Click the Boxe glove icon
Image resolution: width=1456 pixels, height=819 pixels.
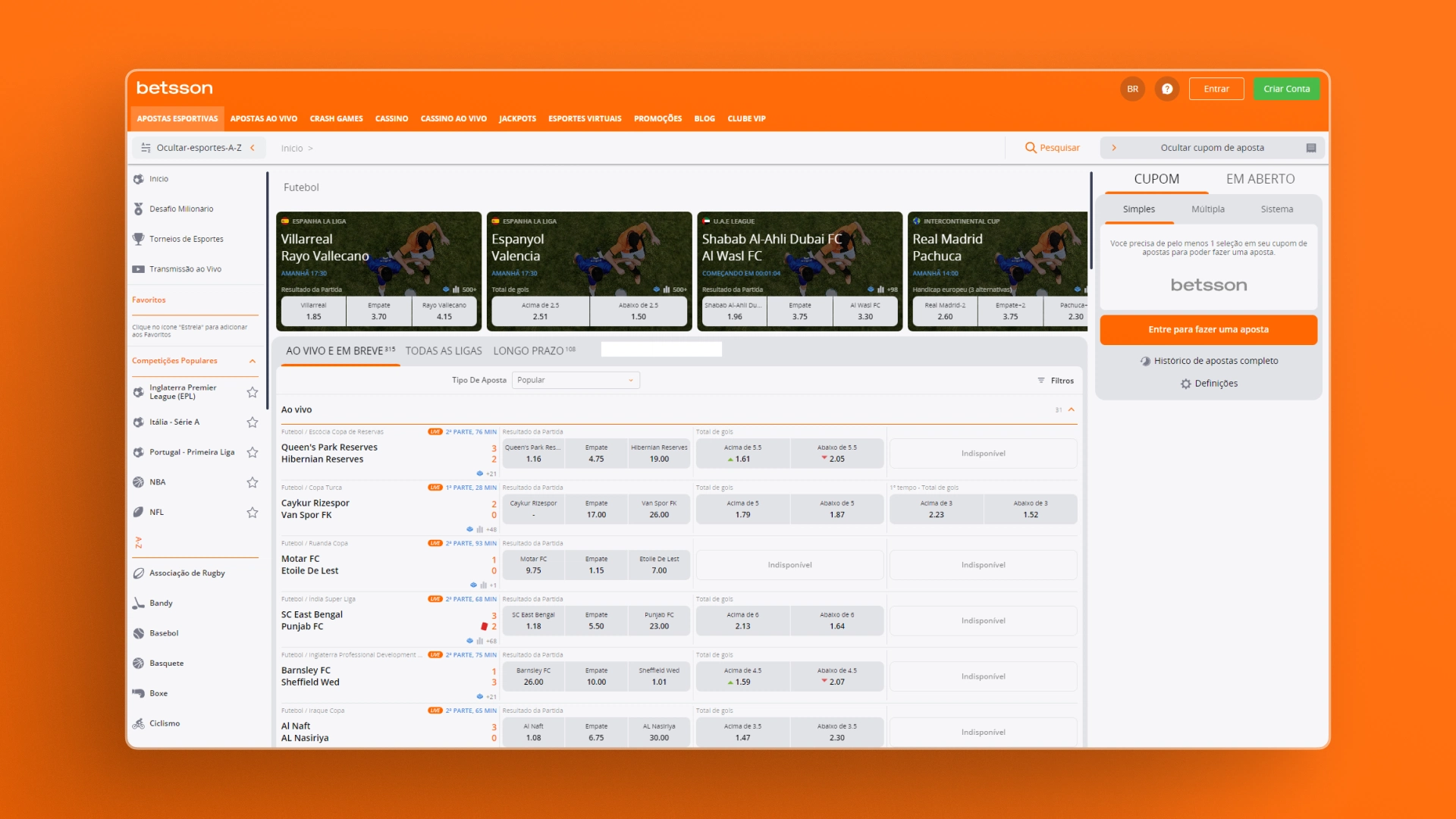pos(138,693)
